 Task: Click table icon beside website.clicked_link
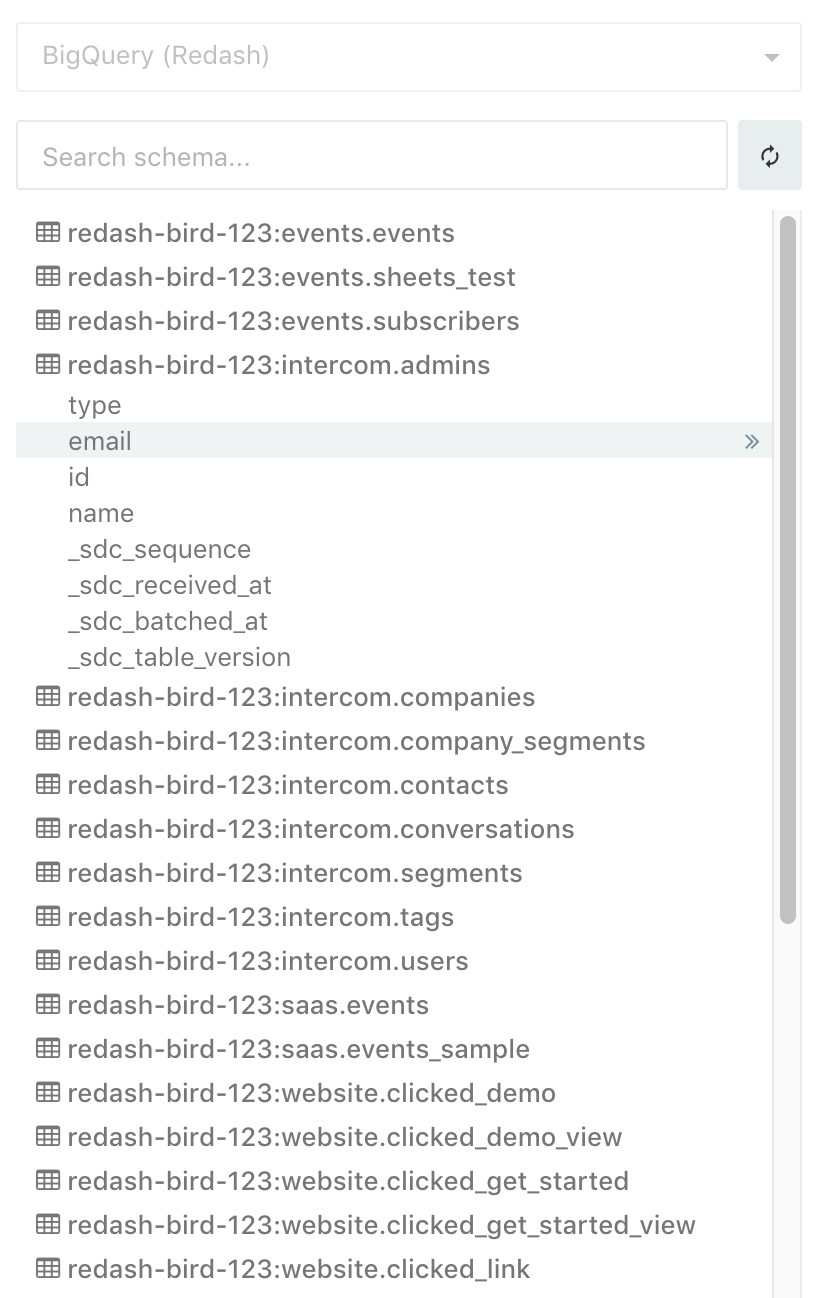(x=47, y=1269)
